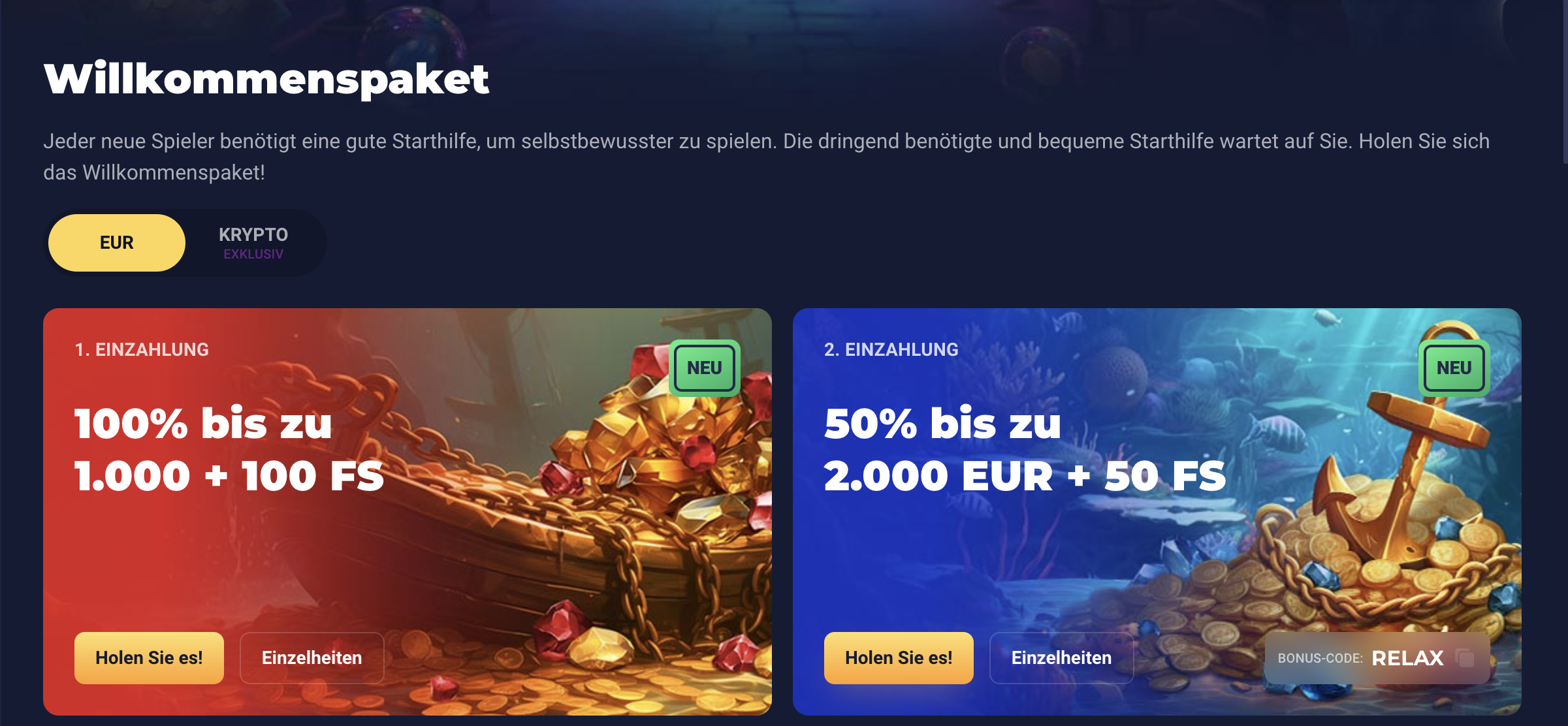Click the EXKLUSIV subtitle under KRYPTO
Viewport: 1568px width, 726px height.
click(x=253, y=254)
